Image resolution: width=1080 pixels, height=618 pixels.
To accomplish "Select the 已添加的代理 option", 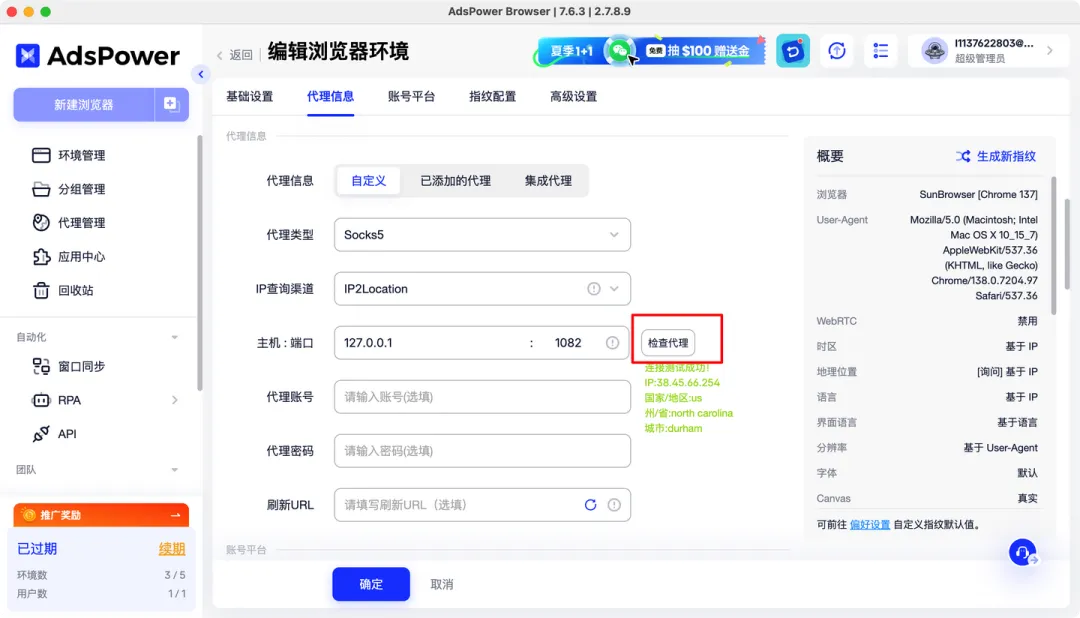I will (x=455, y=181).
